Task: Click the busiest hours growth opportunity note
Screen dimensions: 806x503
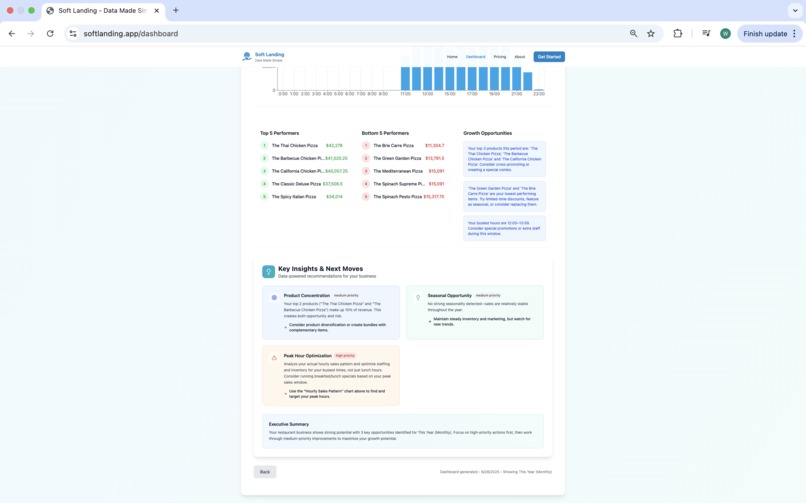Action: click(504, 228)
